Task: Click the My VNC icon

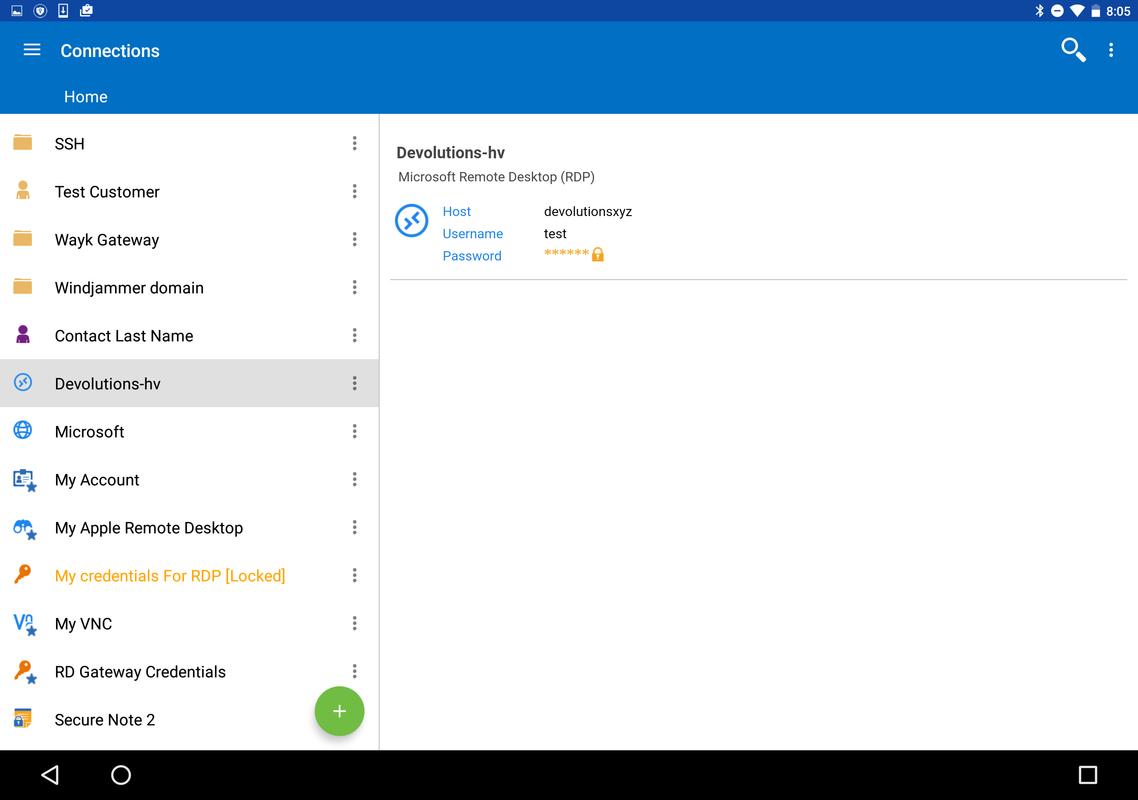Action: tap(24, 624)
